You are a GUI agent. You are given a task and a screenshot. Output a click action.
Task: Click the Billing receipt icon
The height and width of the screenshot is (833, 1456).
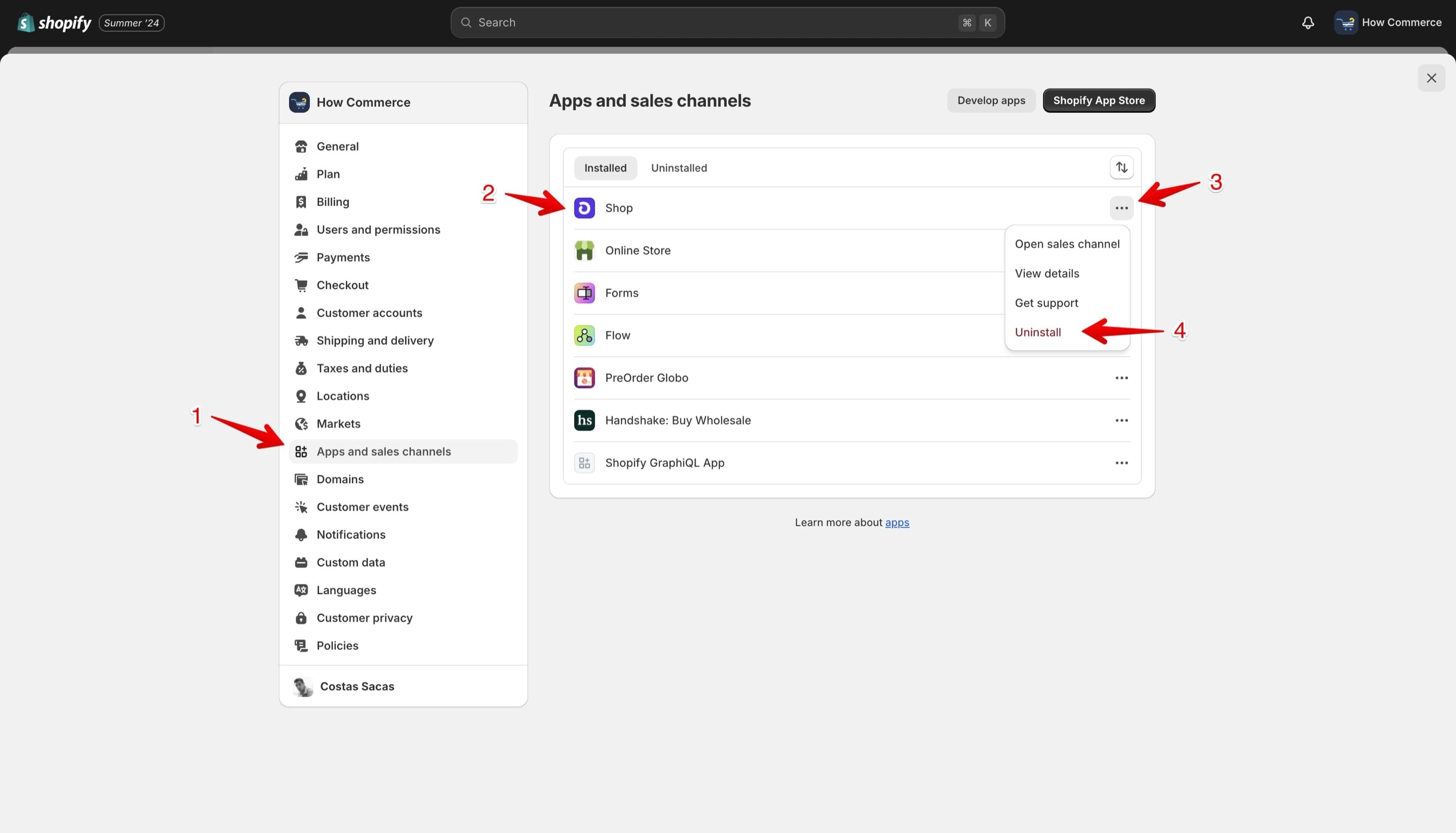301,202
